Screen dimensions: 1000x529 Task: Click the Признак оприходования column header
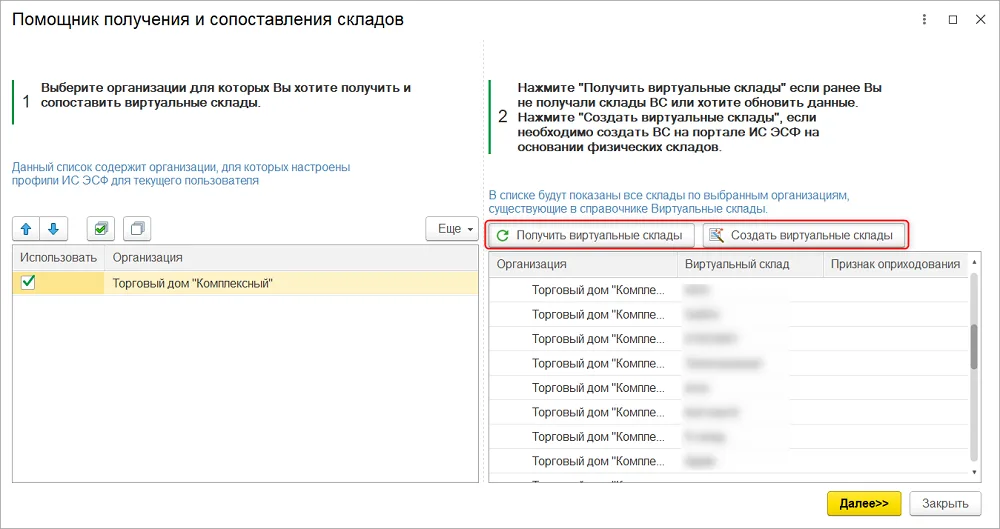pos(895,264)
